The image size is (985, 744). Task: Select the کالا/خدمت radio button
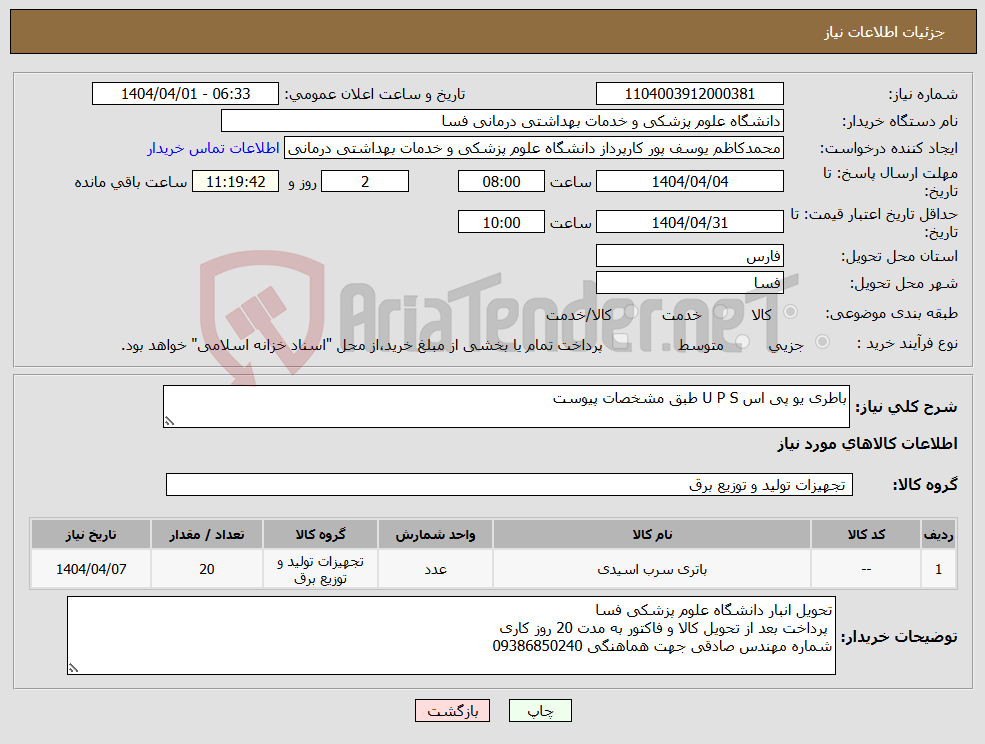click(631, 312)
